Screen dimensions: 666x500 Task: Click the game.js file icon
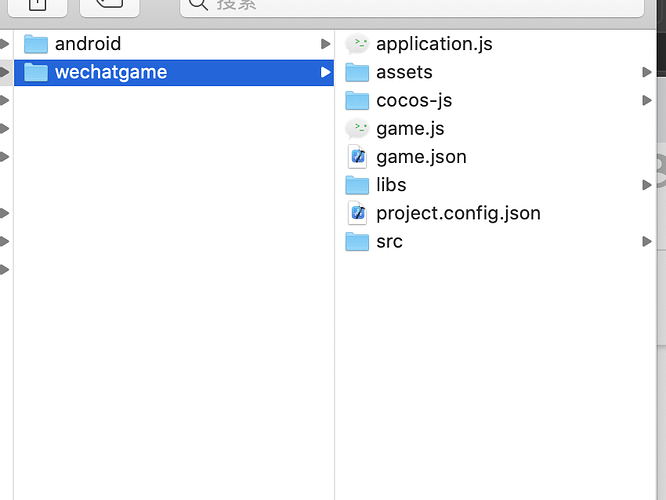358,129
